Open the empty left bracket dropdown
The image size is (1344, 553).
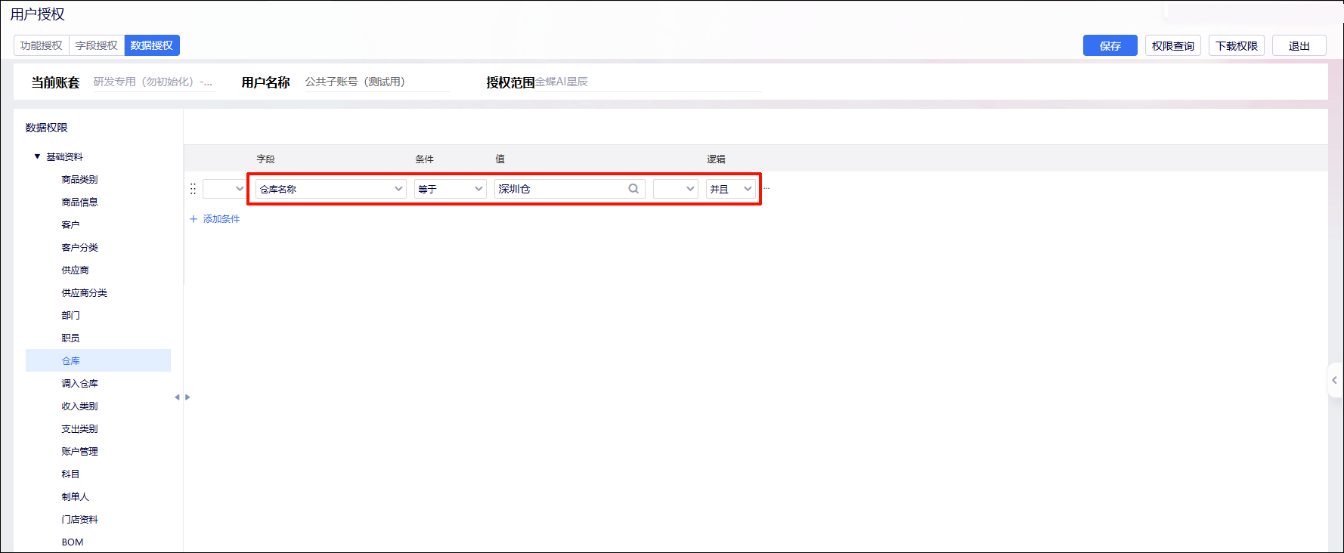coord(224,188)
